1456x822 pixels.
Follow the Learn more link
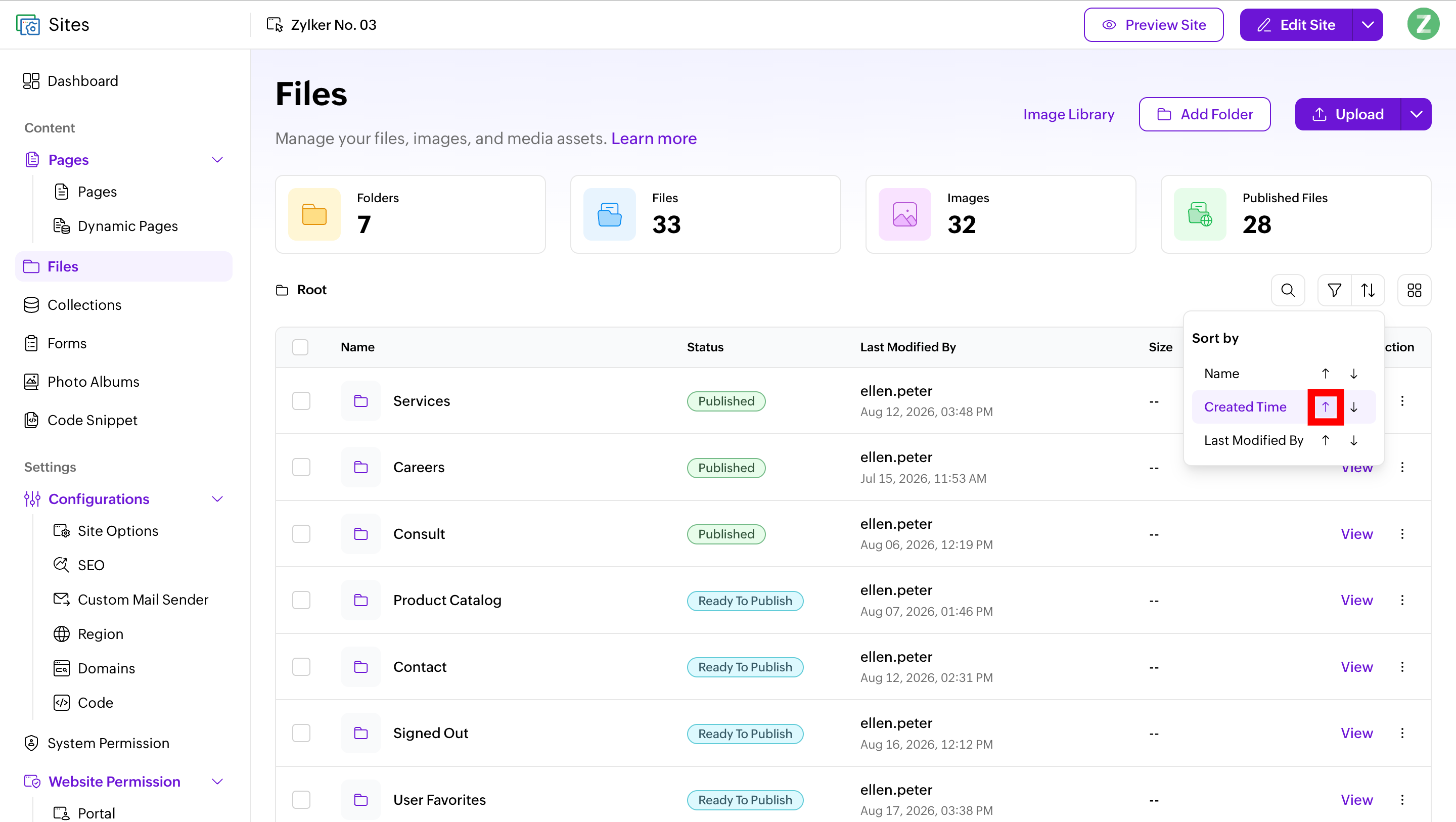coord(654,138)
